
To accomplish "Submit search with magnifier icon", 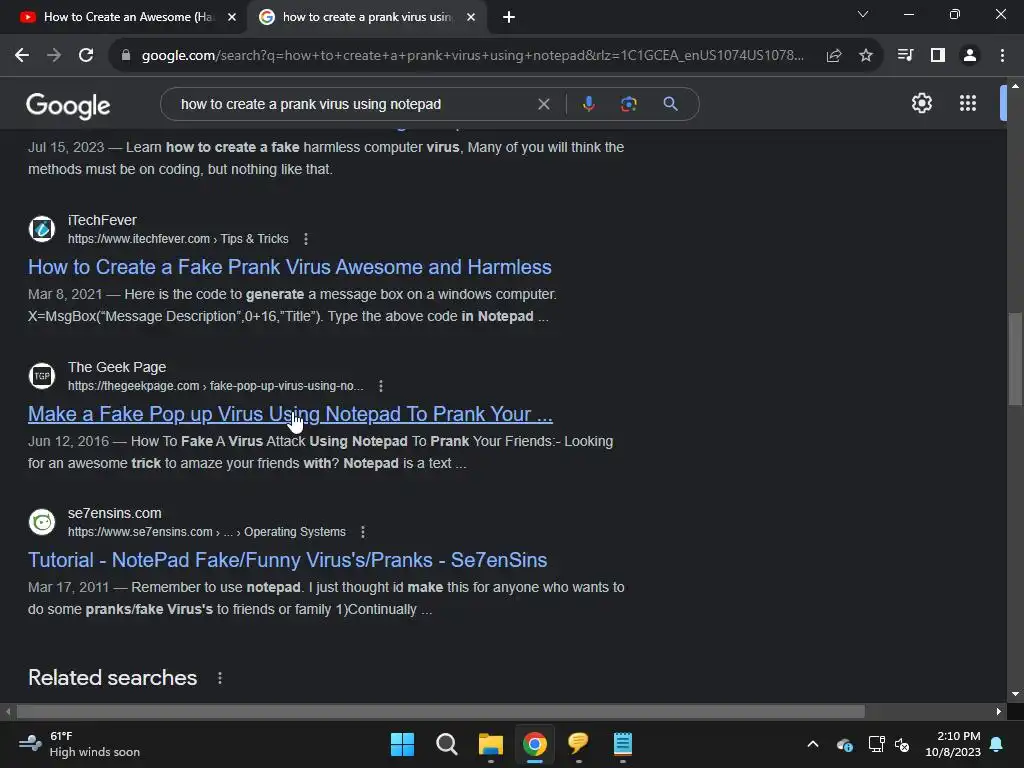I will tap(670, 104).
